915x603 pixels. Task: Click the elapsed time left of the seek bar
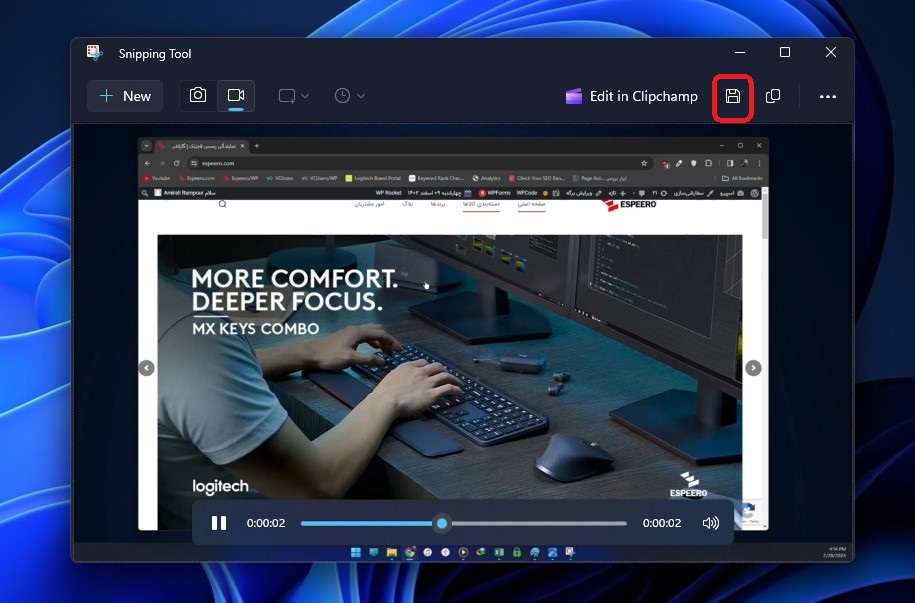click(266, 523)
